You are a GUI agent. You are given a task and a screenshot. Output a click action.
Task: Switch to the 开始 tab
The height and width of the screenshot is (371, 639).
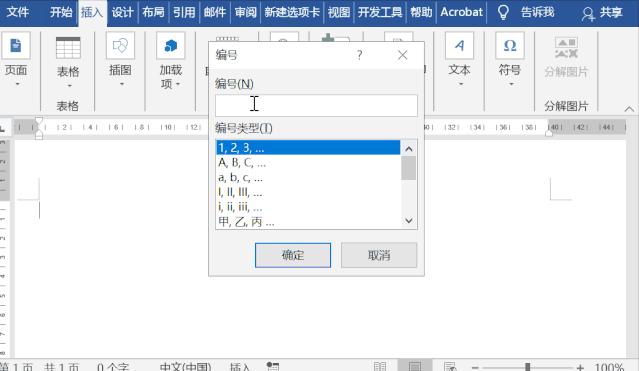click(x=61, y=12)
